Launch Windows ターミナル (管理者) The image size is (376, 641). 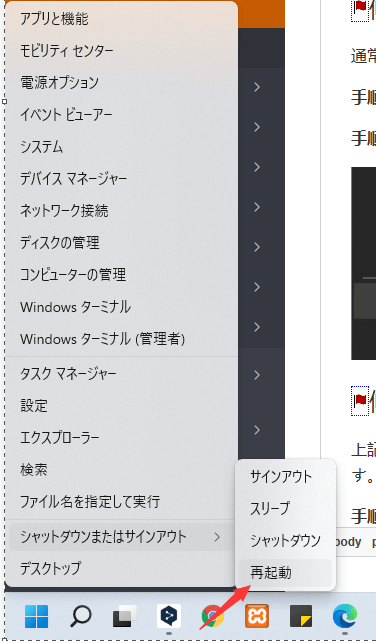click(x=121, y=339)
